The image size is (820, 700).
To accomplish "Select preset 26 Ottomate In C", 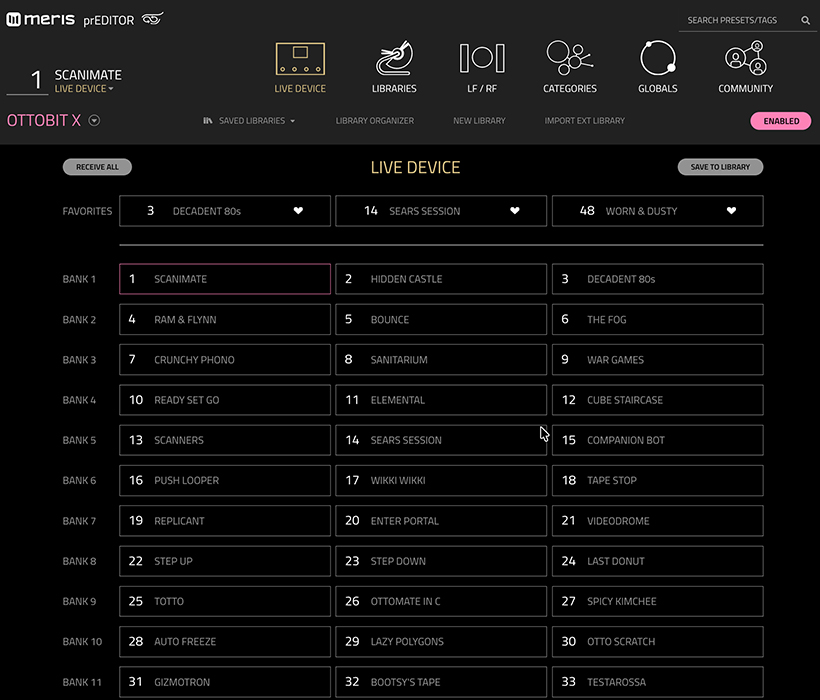I will (441, 601).
